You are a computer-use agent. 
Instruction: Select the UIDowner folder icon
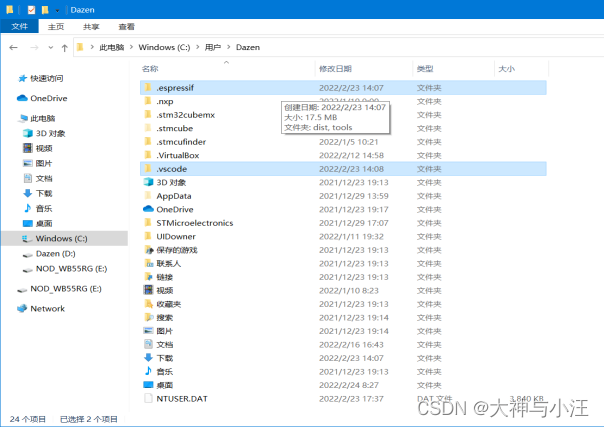148,236
